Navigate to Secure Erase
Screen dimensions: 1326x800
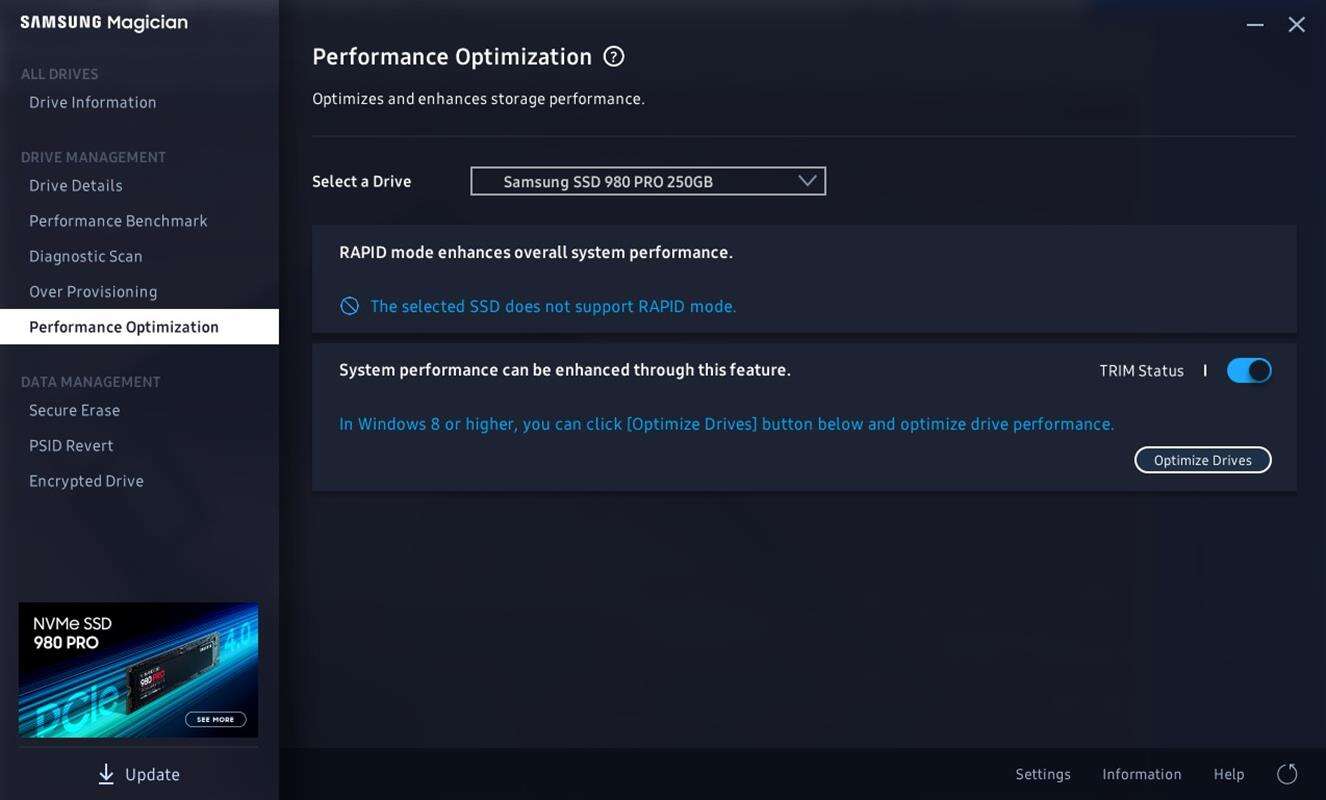click(x=74, y=410)
